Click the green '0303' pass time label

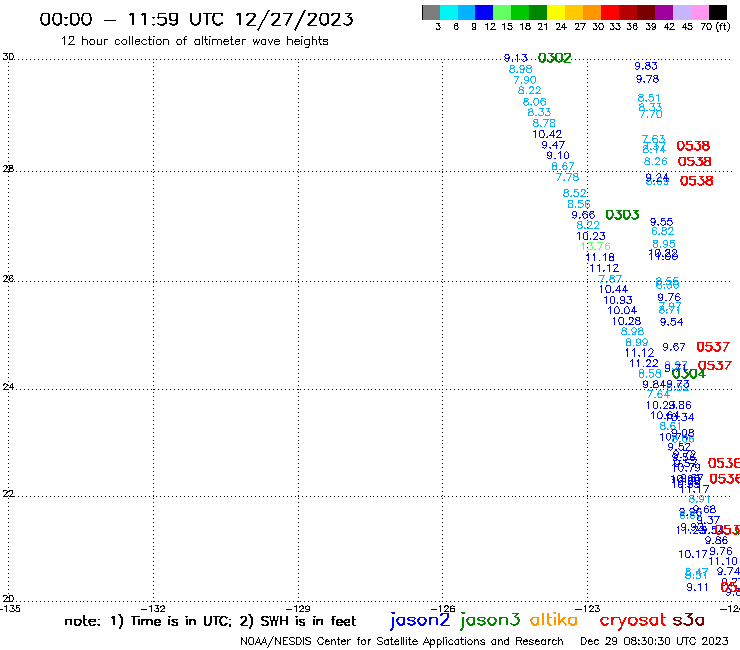tap(622, 215)
